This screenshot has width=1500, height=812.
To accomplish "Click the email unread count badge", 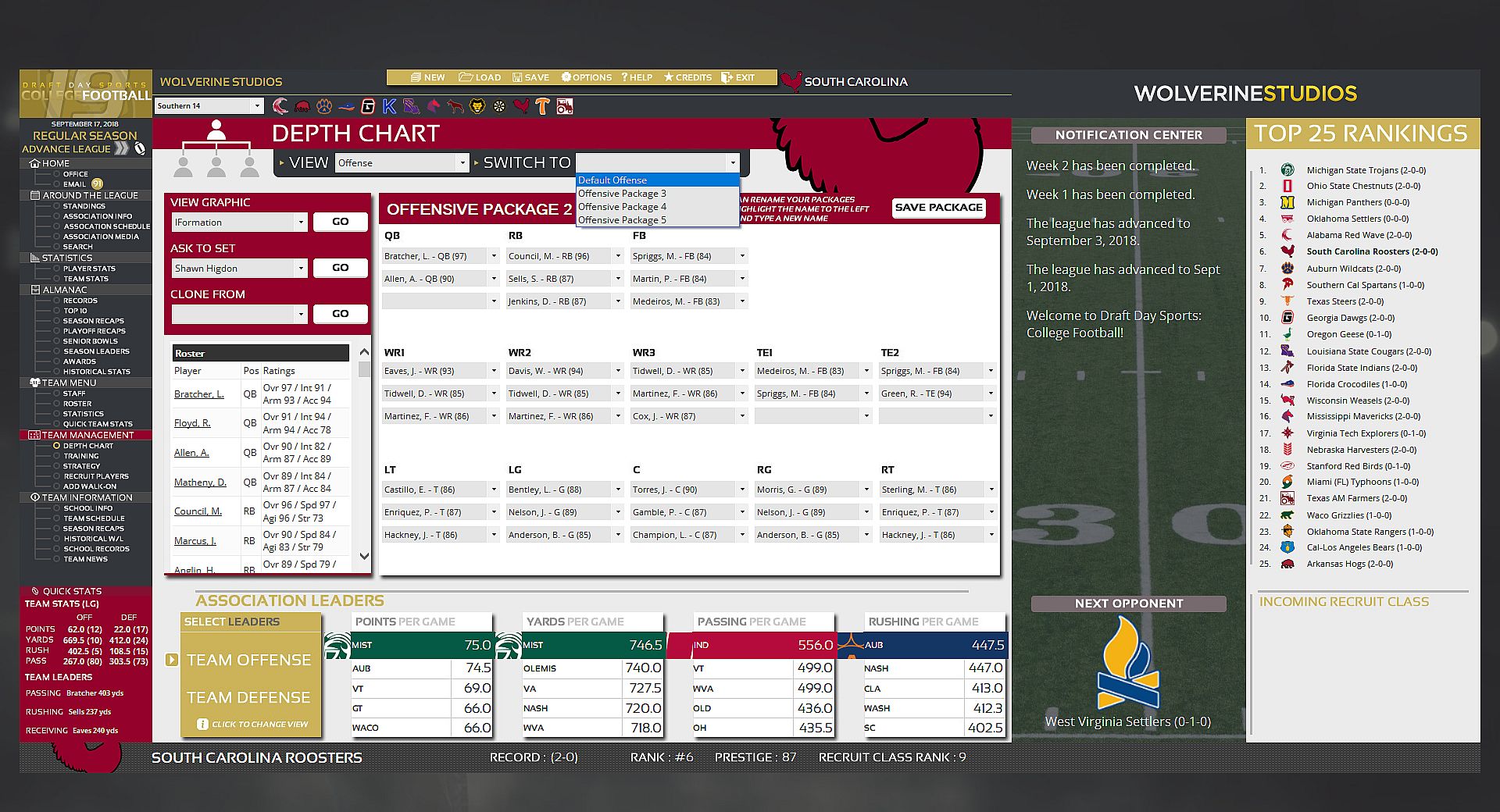I will pos(98,184).
